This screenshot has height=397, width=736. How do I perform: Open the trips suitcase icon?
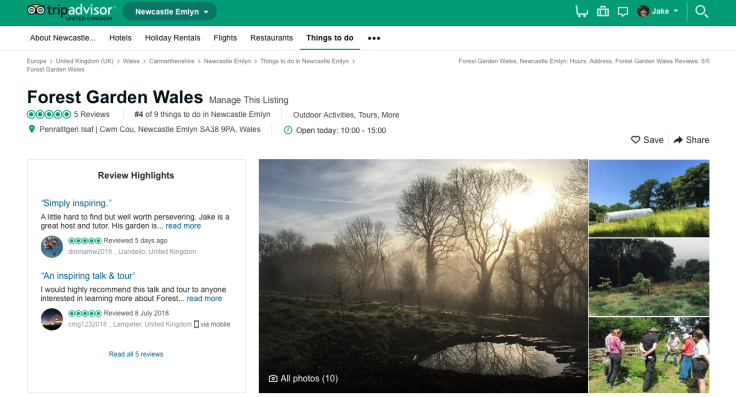(x=603, y=11)
